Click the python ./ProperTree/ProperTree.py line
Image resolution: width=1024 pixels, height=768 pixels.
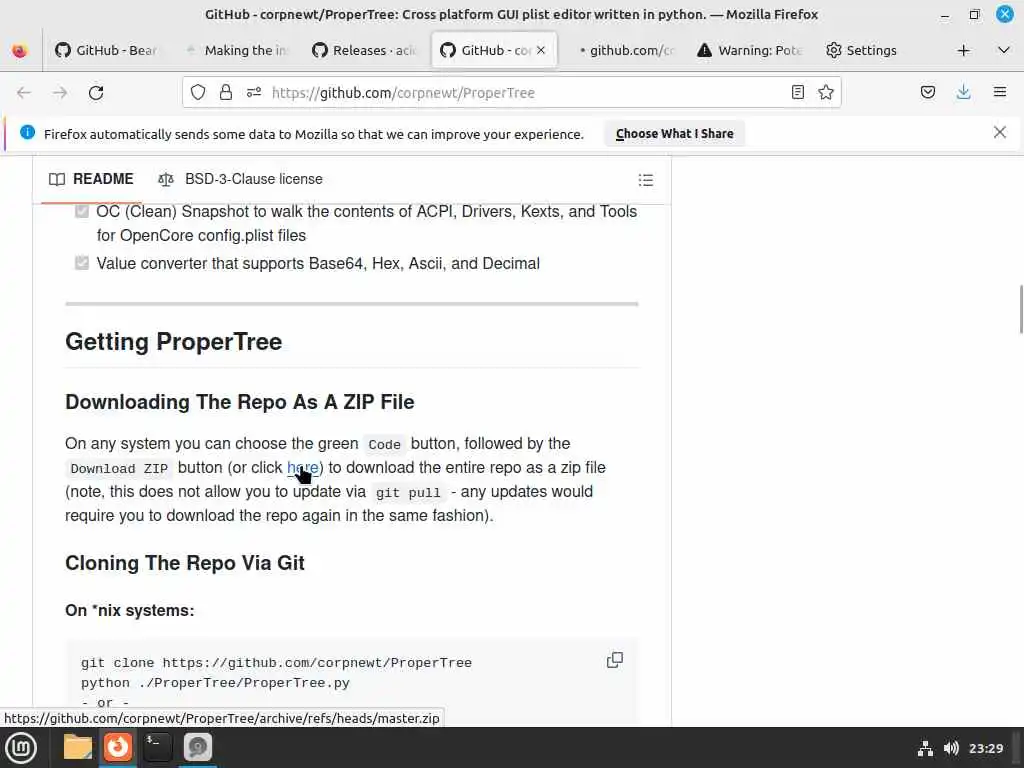tap(216, 682)
